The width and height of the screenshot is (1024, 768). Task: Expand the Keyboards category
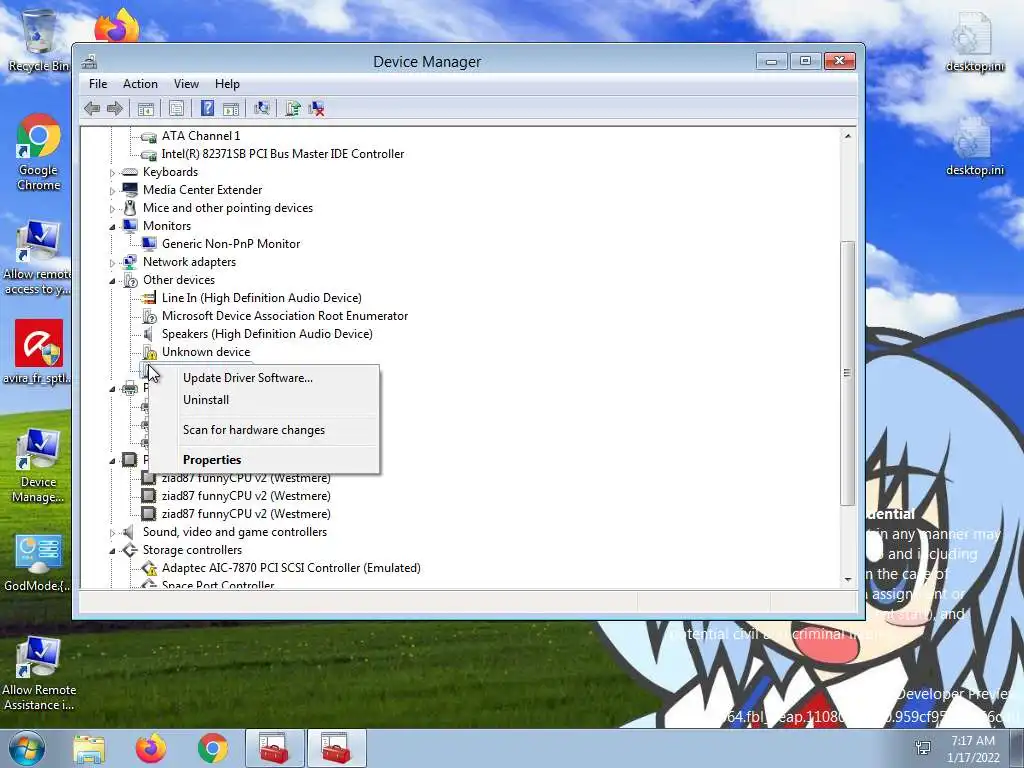tap(112, 173)
